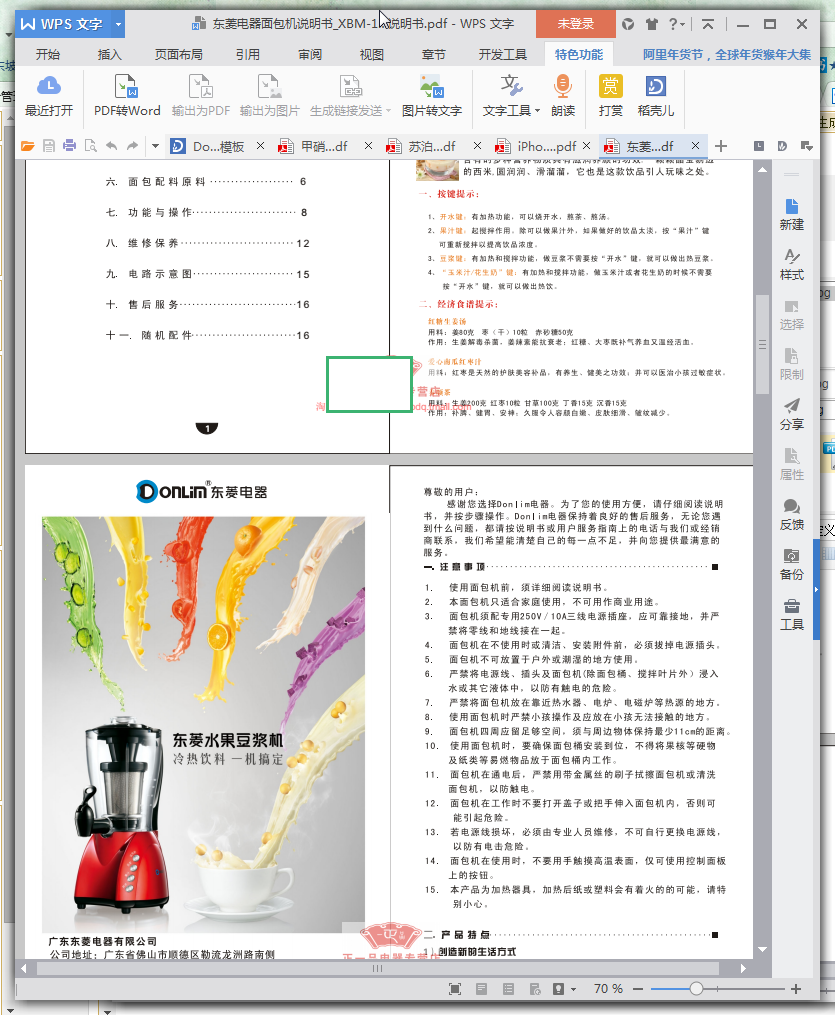
Task: Click the vertical scrollbar thumb
Action: (763, 344)
